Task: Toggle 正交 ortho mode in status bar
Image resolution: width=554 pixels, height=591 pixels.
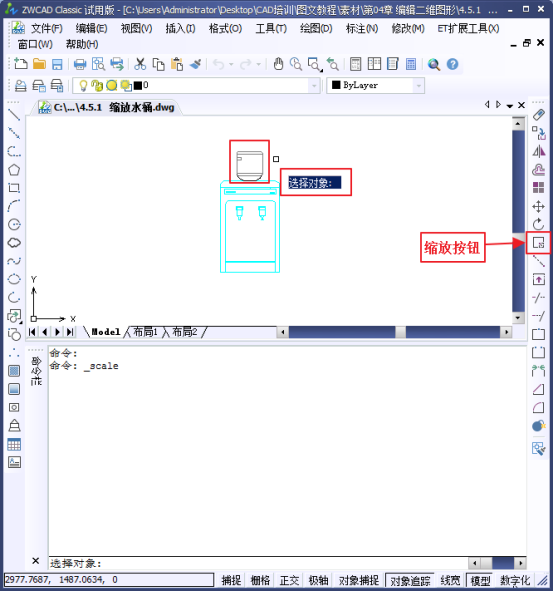Action: 289,580
